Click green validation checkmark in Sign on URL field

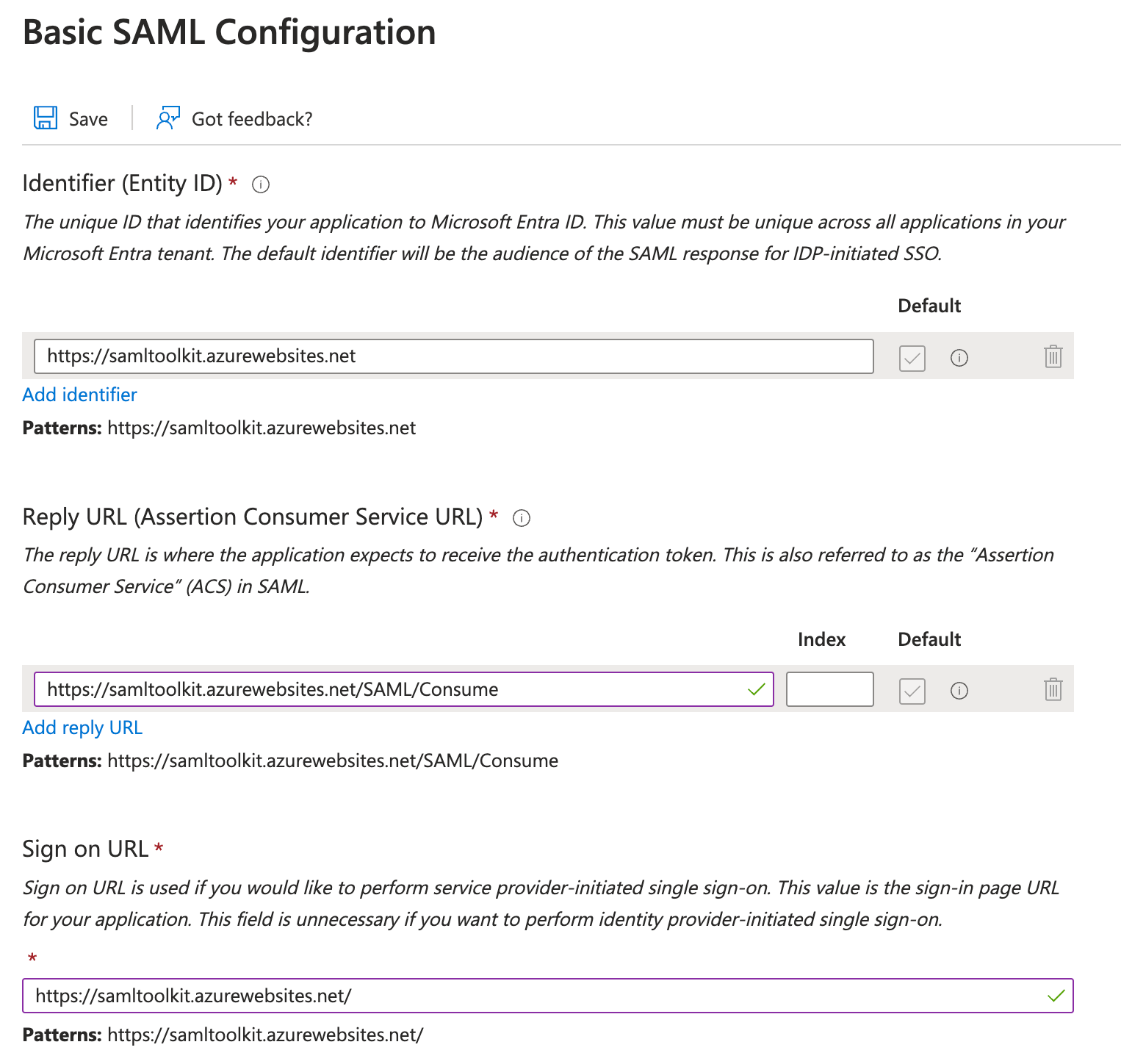pos(1056,996)
